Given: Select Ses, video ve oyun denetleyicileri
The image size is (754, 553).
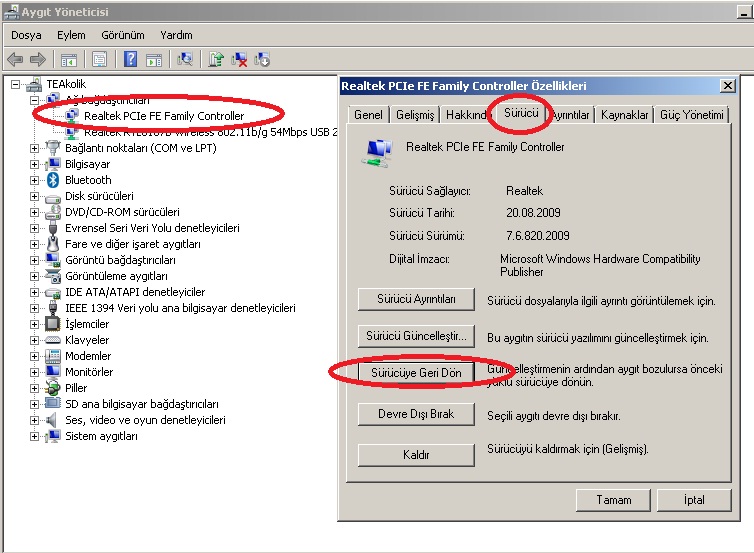Looking at the screenshot, I should point(145,420).
